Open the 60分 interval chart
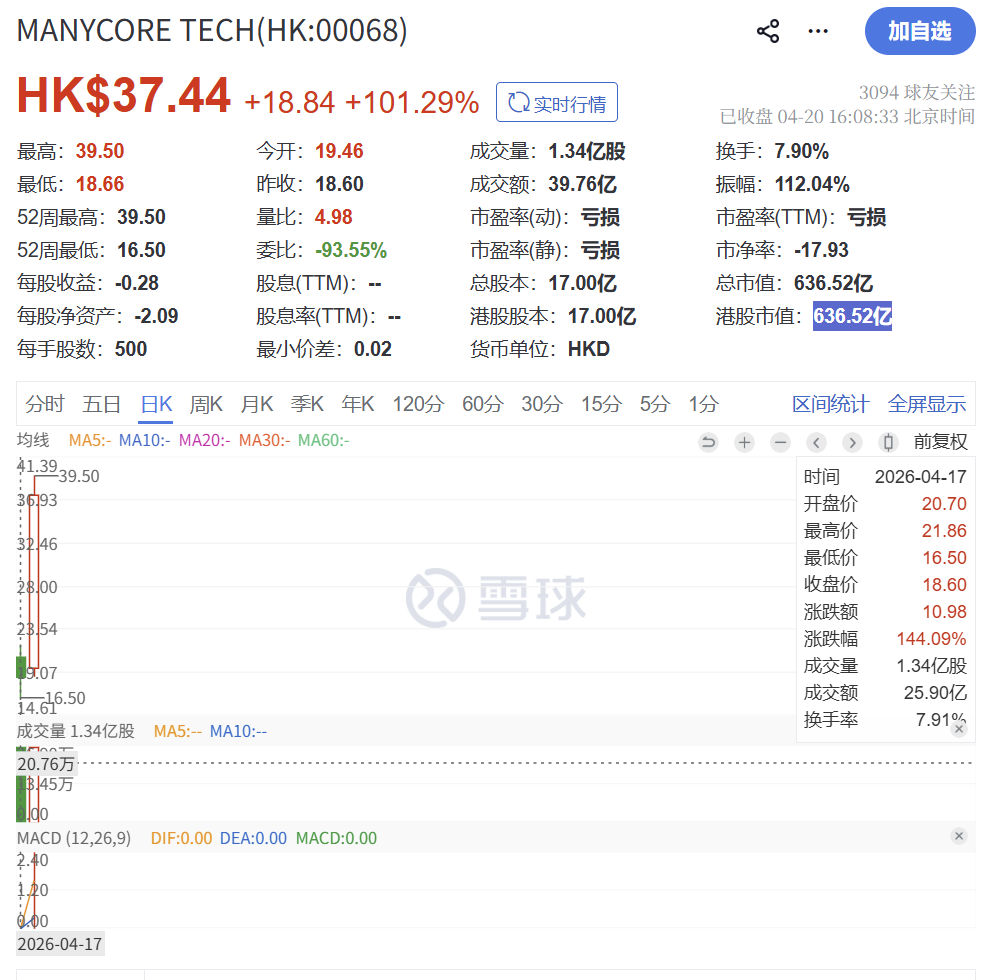 [x=483, y=404]
